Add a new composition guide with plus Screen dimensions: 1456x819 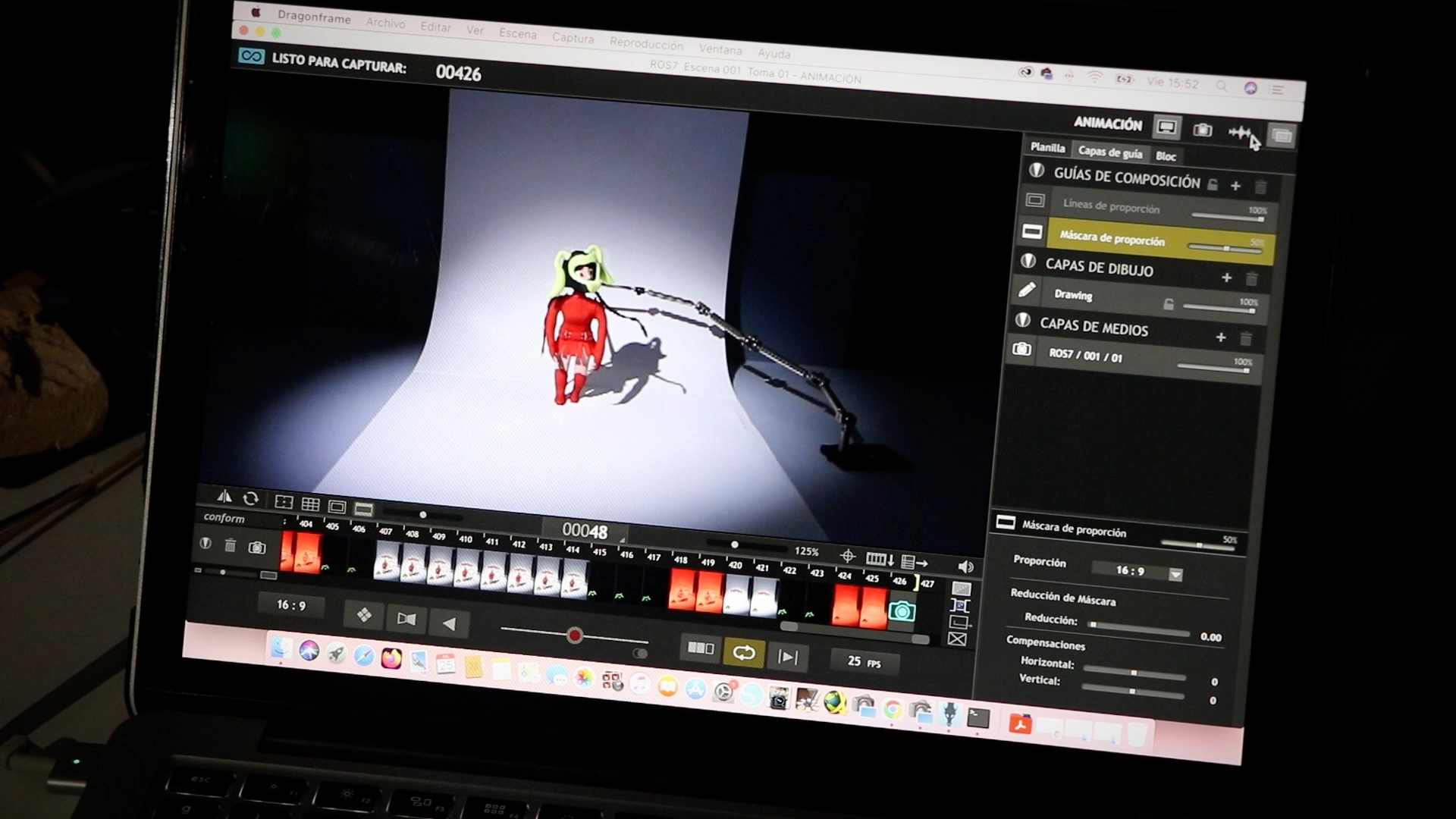click(1235, 186)
